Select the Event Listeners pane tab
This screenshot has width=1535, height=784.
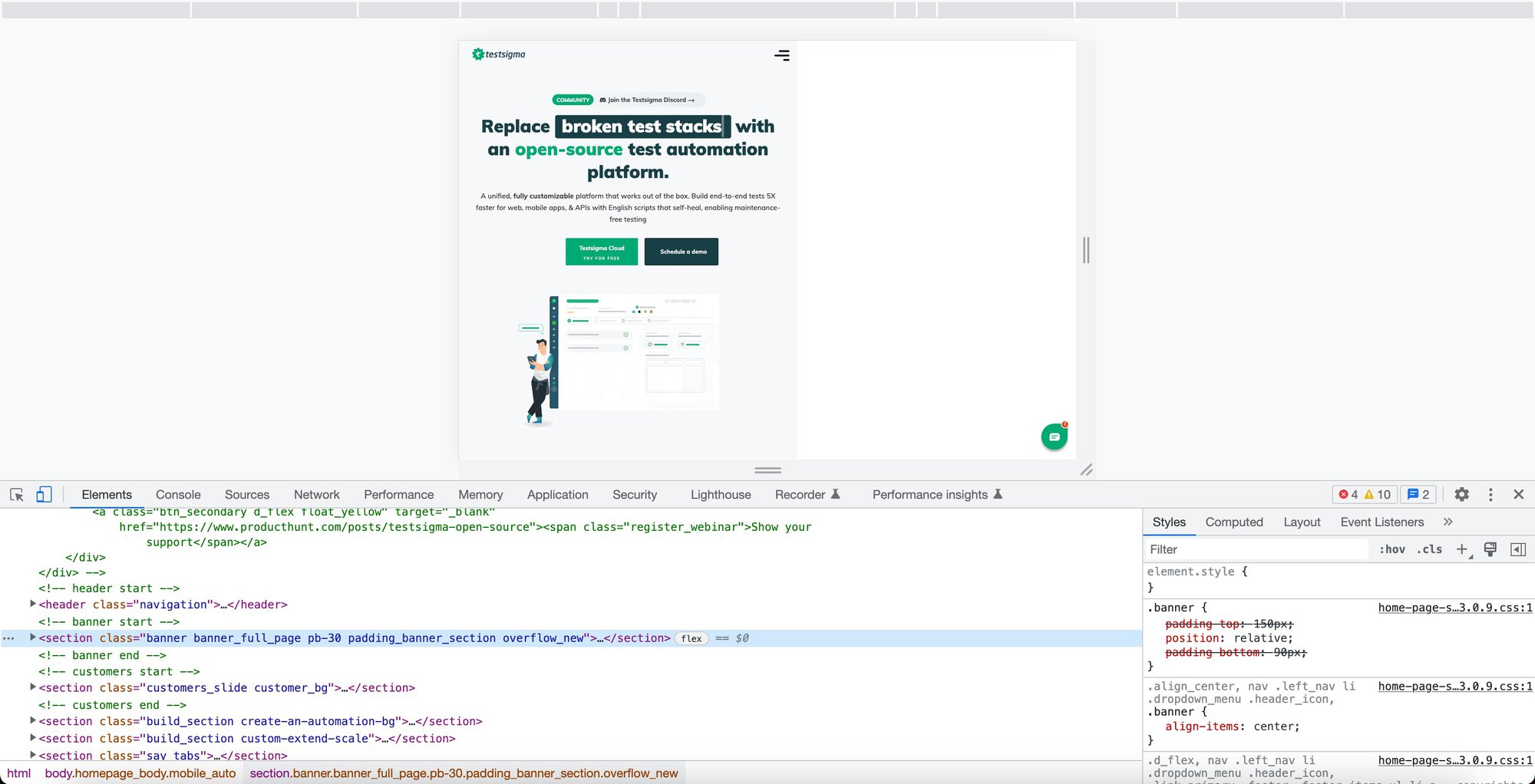pos(1382,522)
